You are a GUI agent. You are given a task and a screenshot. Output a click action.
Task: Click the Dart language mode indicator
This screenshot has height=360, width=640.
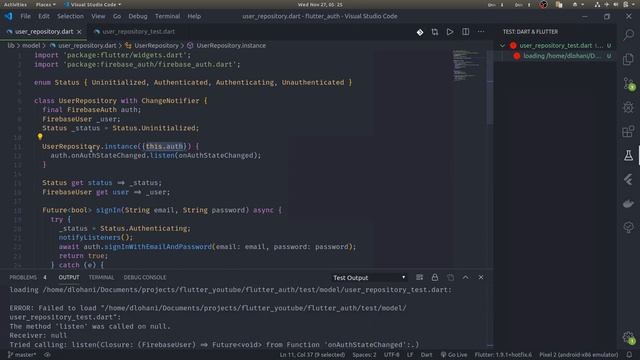point(427,355)
